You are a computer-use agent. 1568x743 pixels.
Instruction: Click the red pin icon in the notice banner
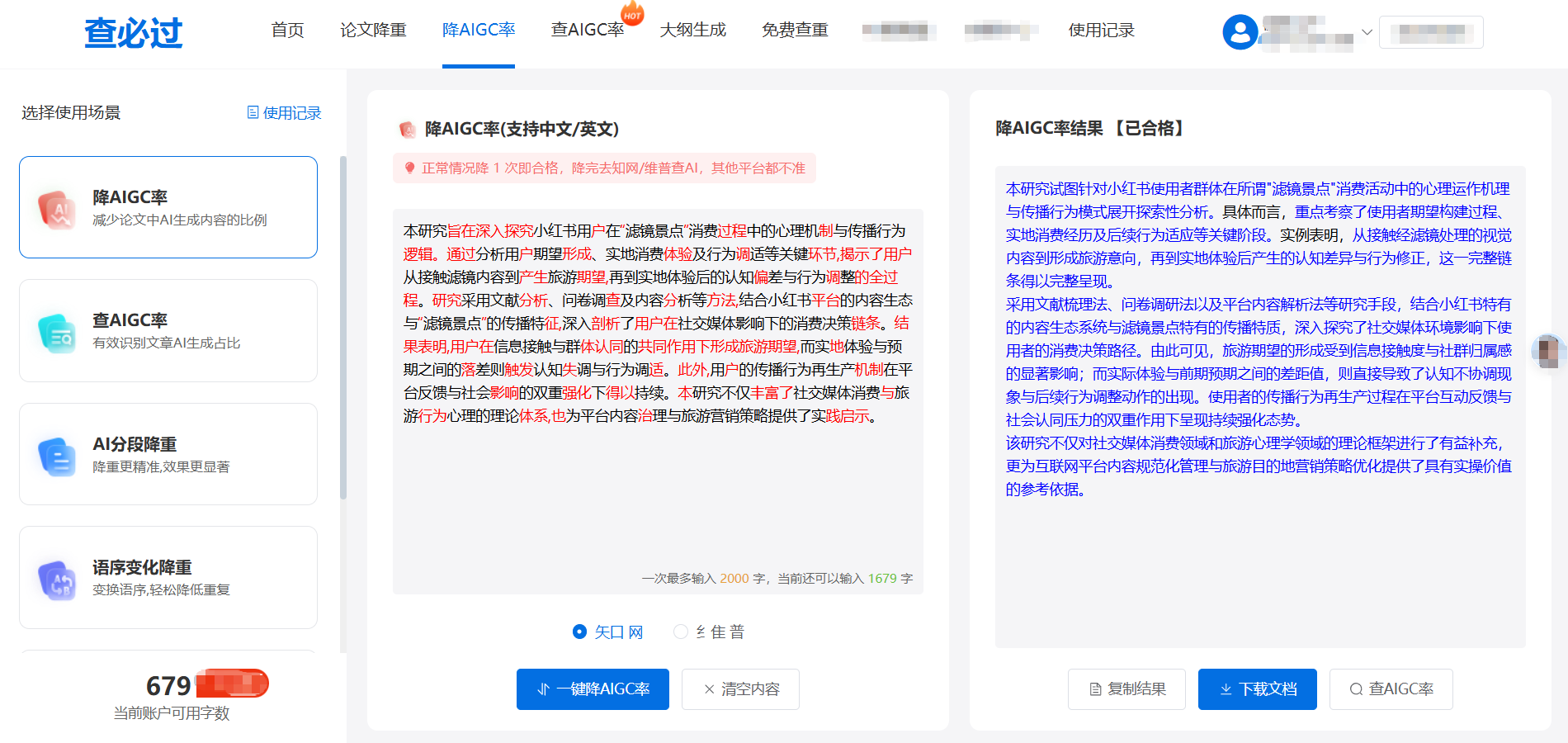point(409,168)
